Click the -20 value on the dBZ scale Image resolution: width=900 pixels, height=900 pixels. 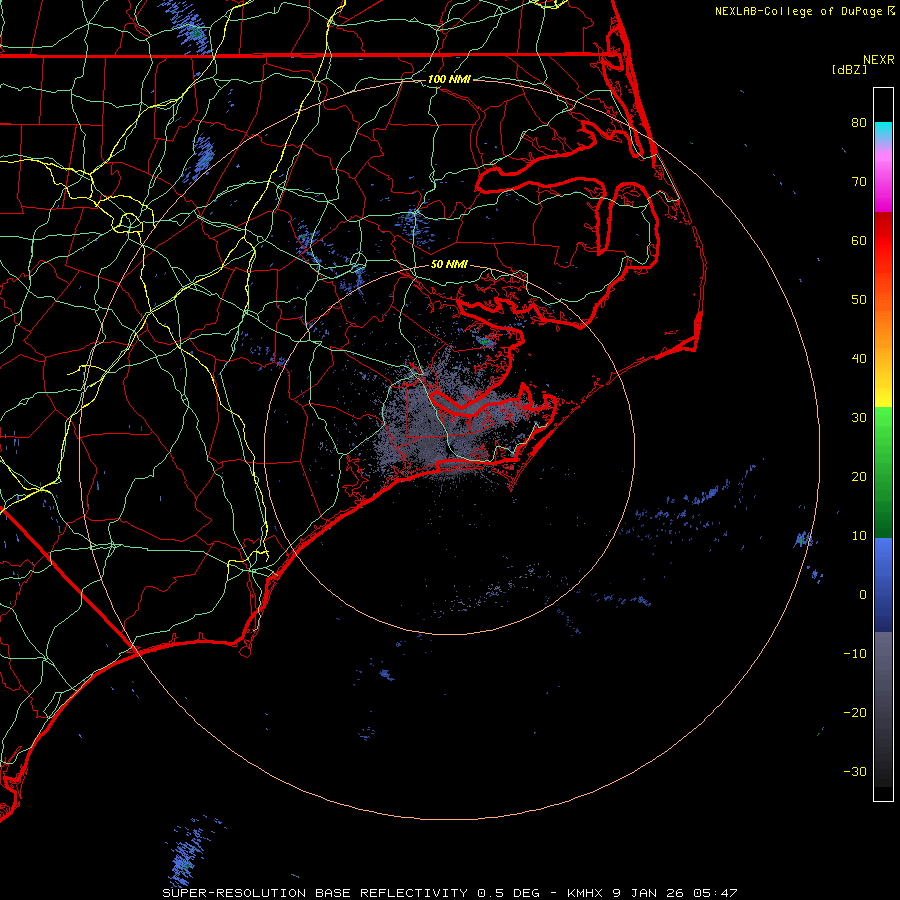coord(855,712)
